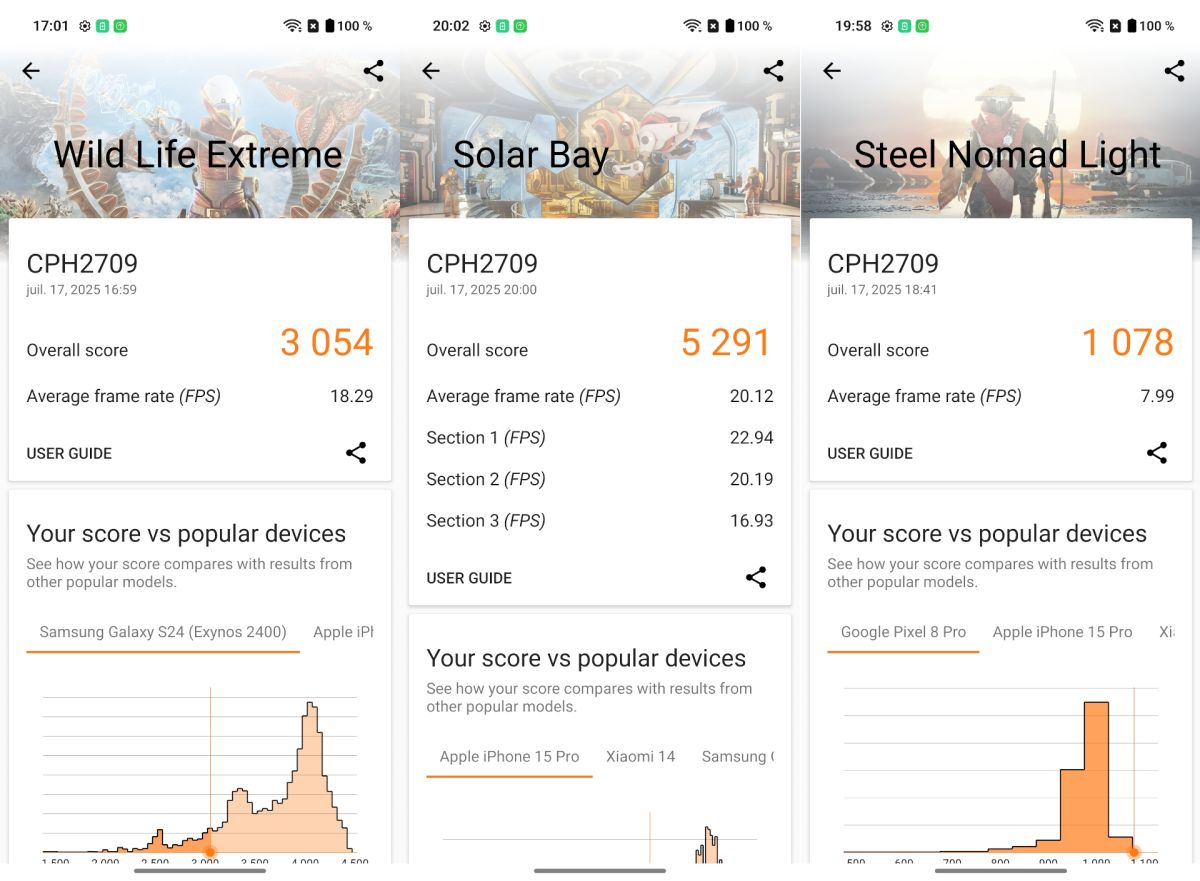Share Solar Bay result from header
Screen dimensions: 1200x881
coord(773,71)
